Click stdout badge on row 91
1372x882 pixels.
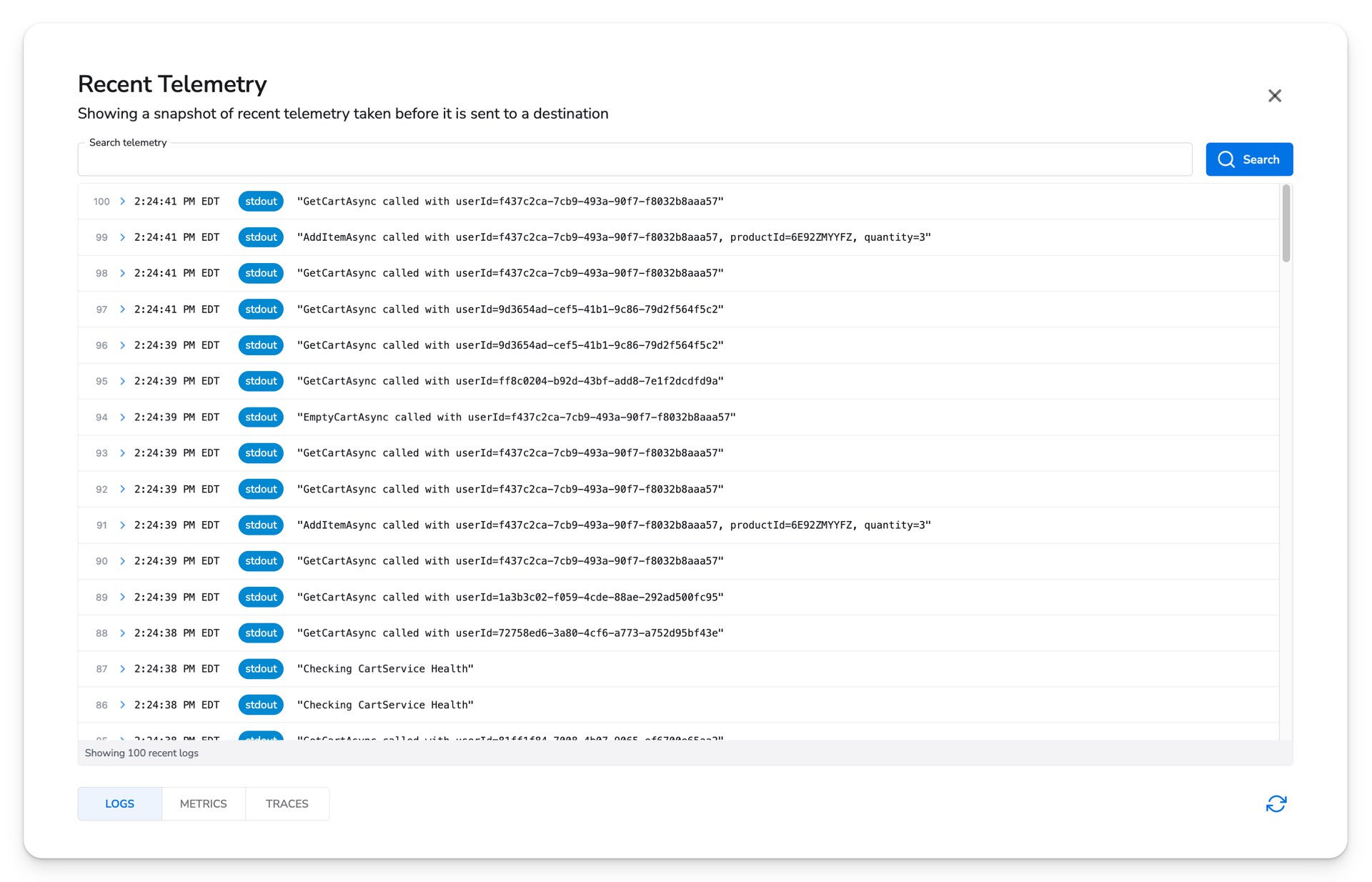click(261, 525)
